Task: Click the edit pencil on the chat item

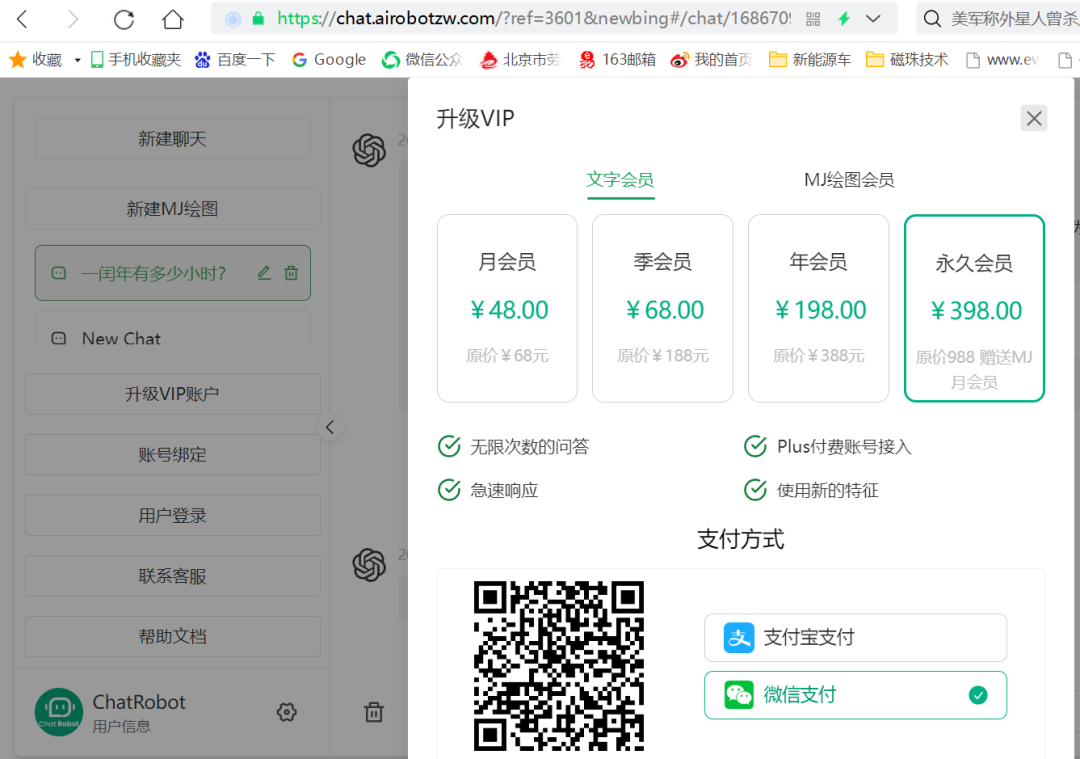Action: tap(264, 272)
